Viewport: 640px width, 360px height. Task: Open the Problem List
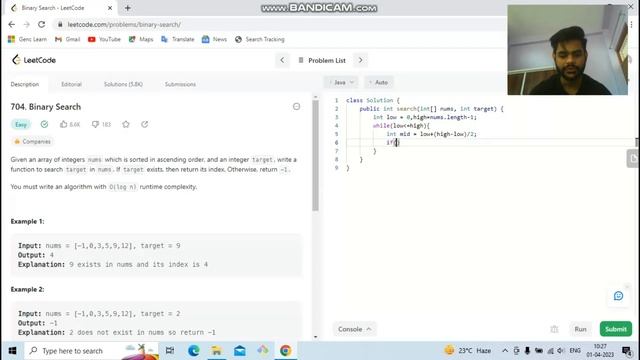(x=322, y=60)
